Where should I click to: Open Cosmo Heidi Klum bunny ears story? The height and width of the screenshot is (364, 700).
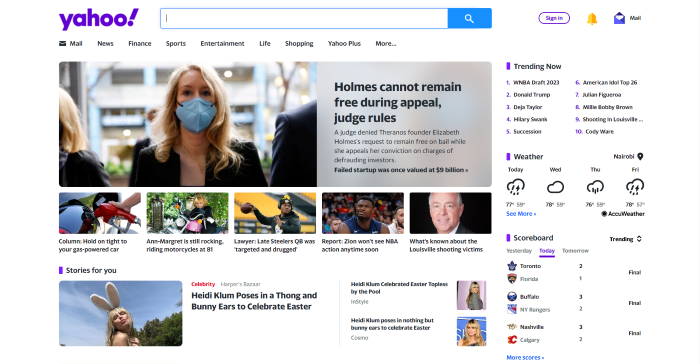click(392, 324)
